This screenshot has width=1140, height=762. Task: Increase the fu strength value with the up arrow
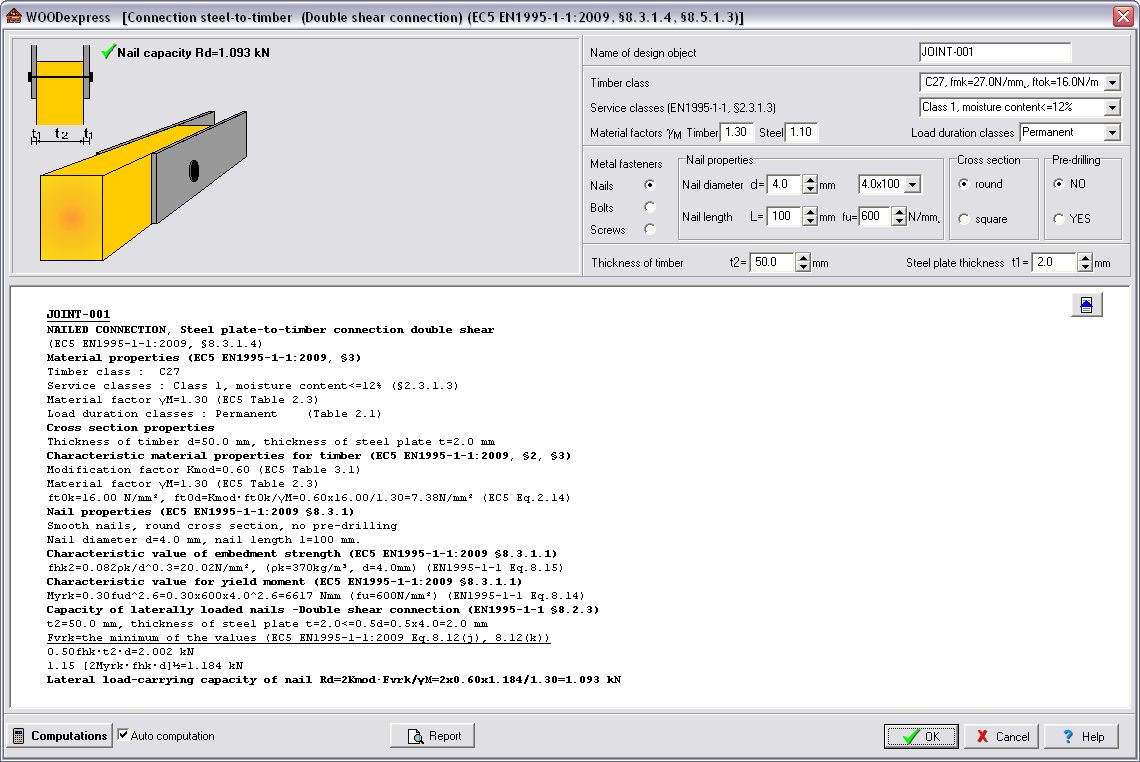pyautogui.click(x=899, y=212)
